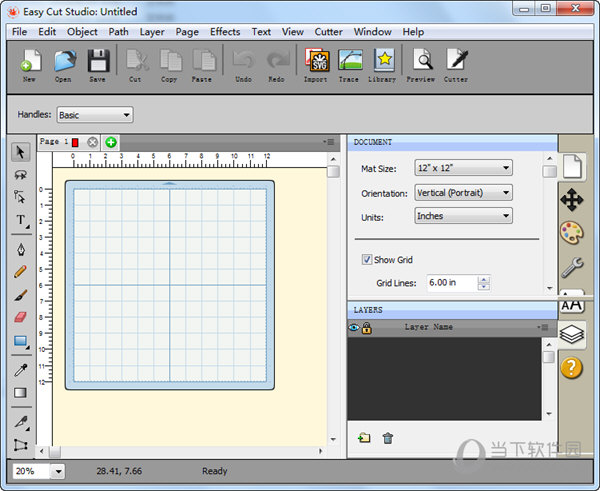Click the Copy toolbar icon
Viewport: 600px width, 491px height.
point(170,60)
